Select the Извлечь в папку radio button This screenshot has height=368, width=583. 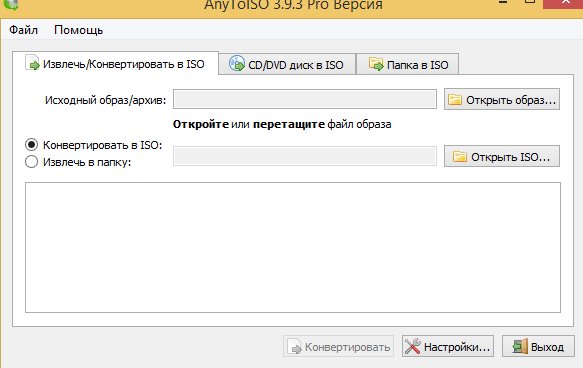(x=32, y=162)
